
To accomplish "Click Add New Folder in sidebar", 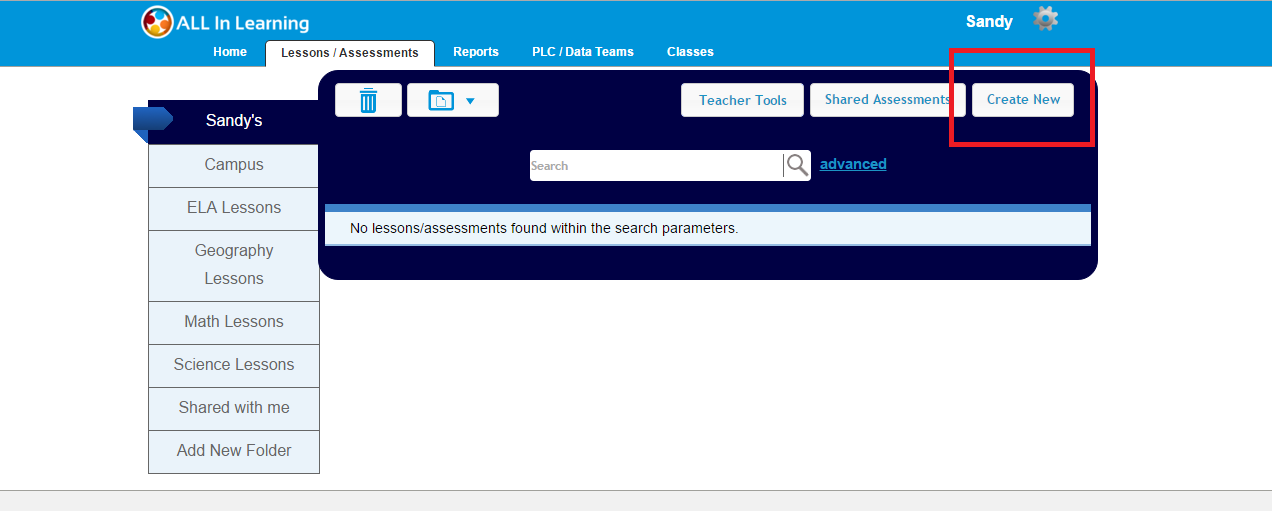I will (x=234, y=451).
